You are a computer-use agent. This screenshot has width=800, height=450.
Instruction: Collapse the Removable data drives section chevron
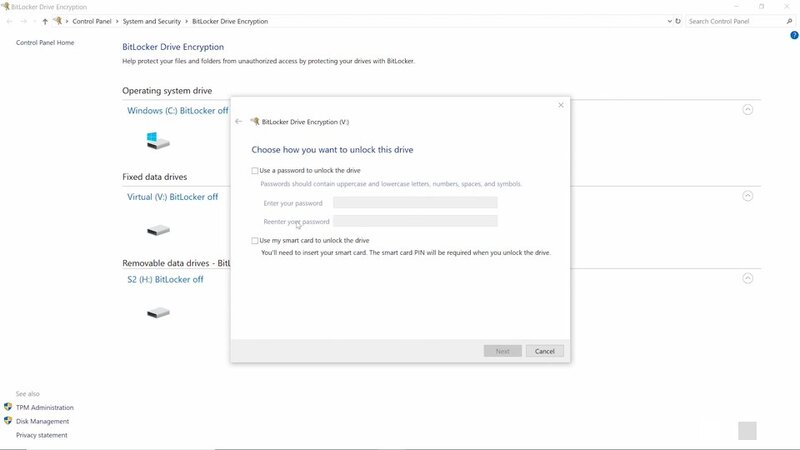click(x=747, y=279)
